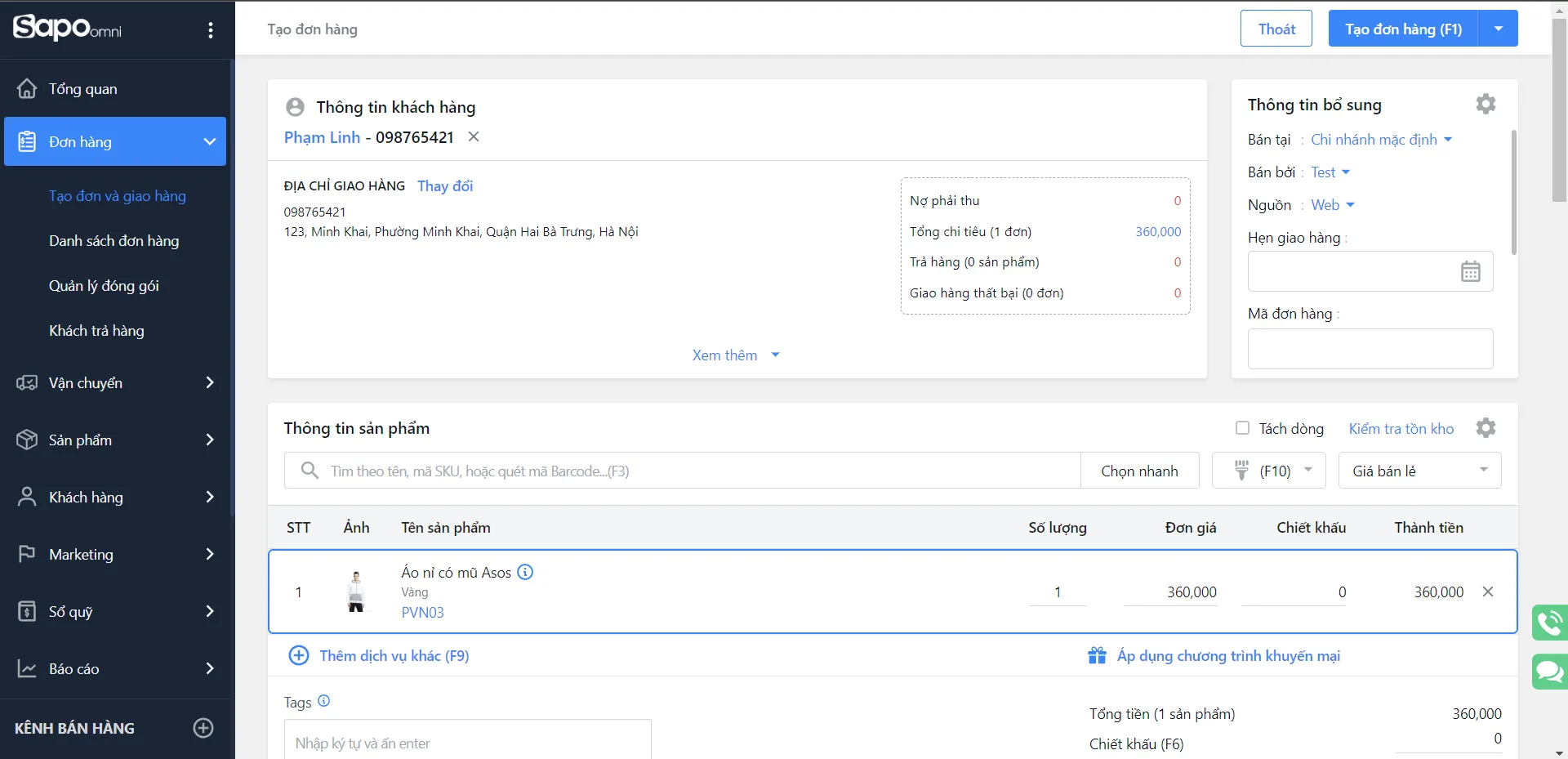Image resolution: width=1568 pixels, height=759 pixels.
Task: Show info tooltip for Áo nỉ có mũ Asos
Action: 526,572
